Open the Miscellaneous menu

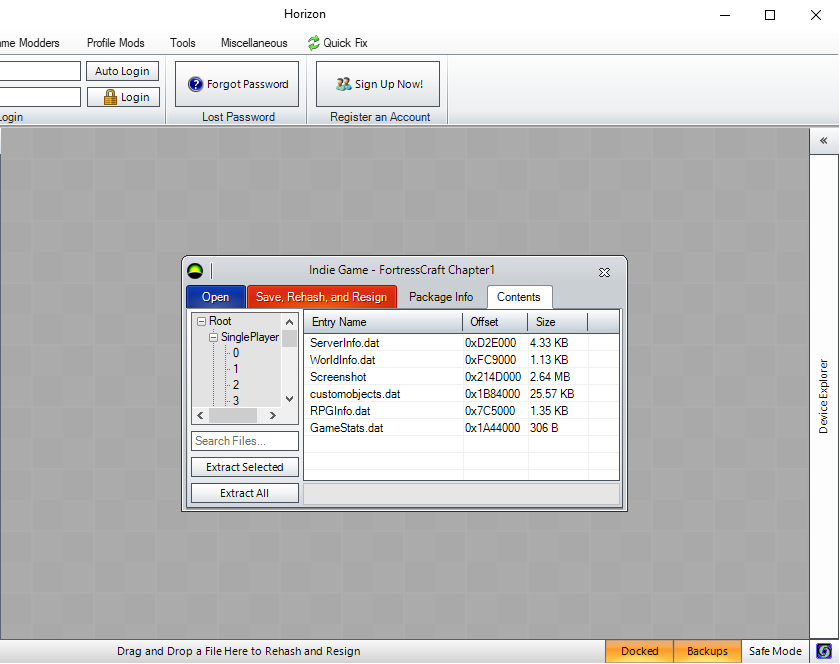pos(254,43)
